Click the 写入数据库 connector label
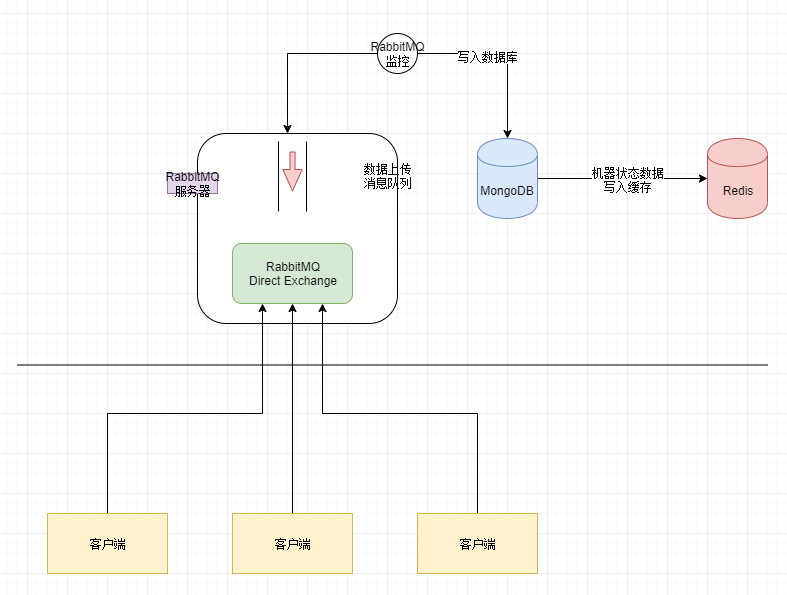Image resolution: width=787 pixels, height=595 pixels. coord(487,57)
